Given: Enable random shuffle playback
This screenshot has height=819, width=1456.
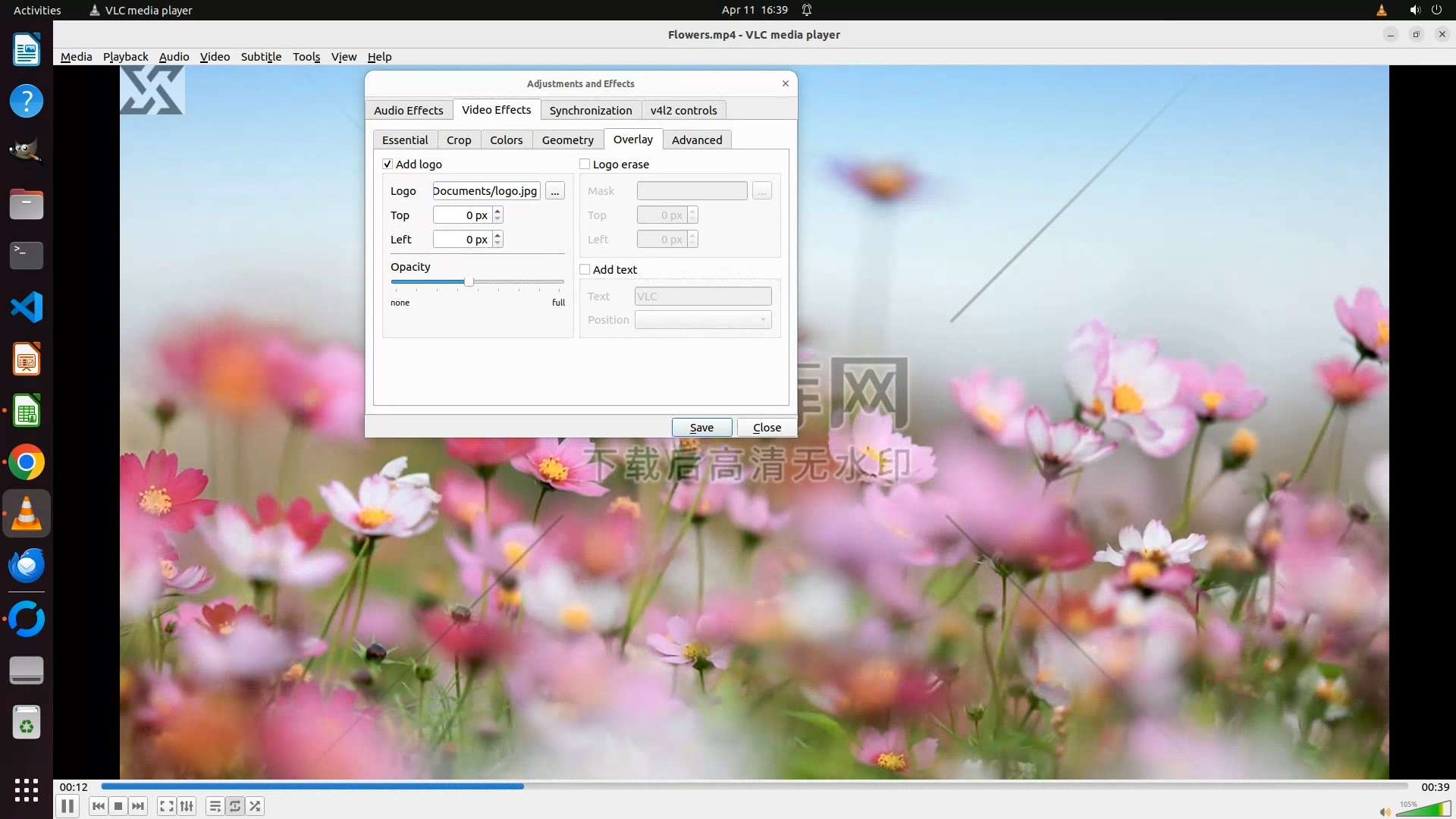Looking at the screenshot, I should pos(256,806).
